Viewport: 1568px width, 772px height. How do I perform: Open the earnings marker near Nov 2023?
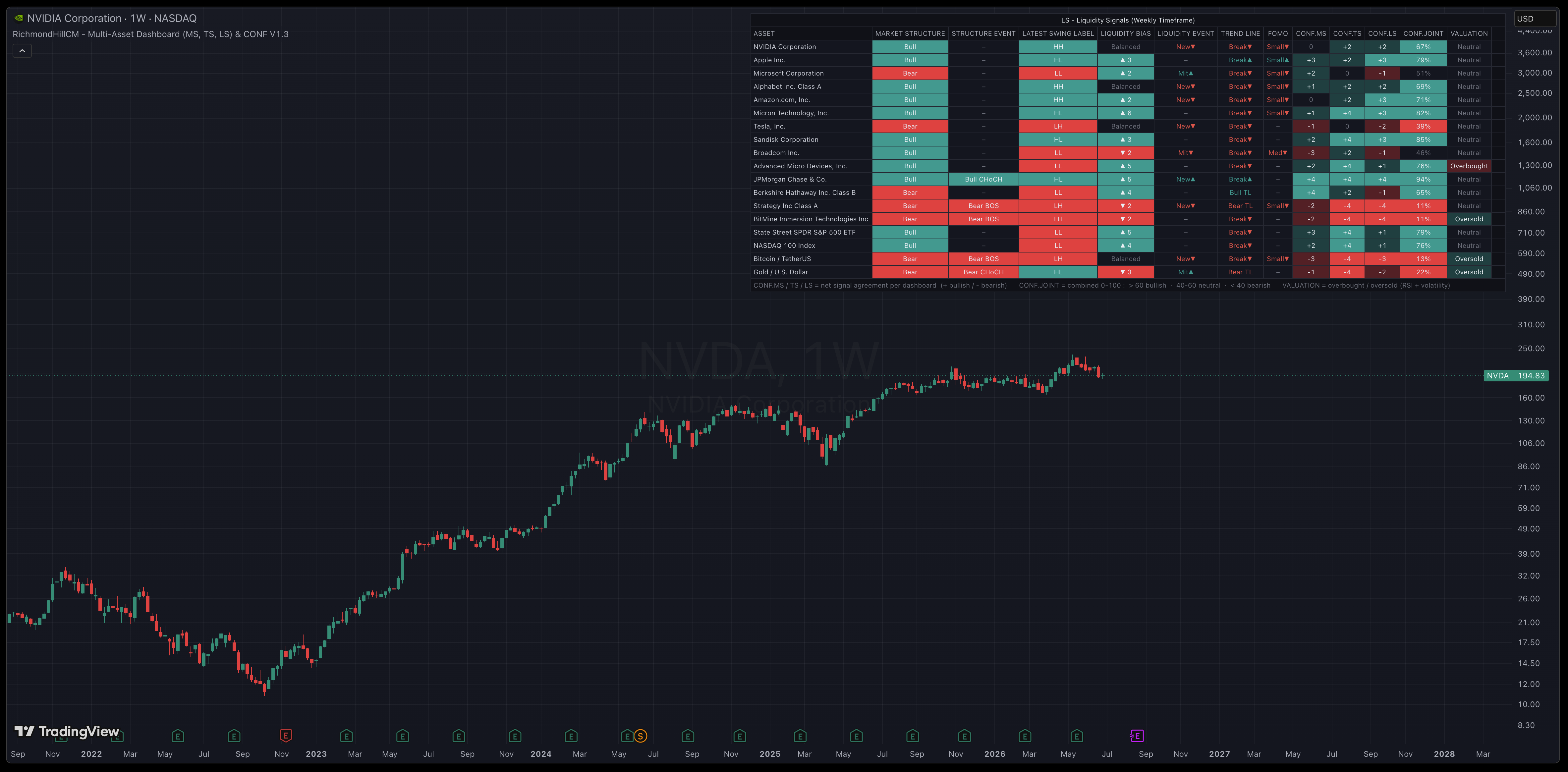(515, 736)
